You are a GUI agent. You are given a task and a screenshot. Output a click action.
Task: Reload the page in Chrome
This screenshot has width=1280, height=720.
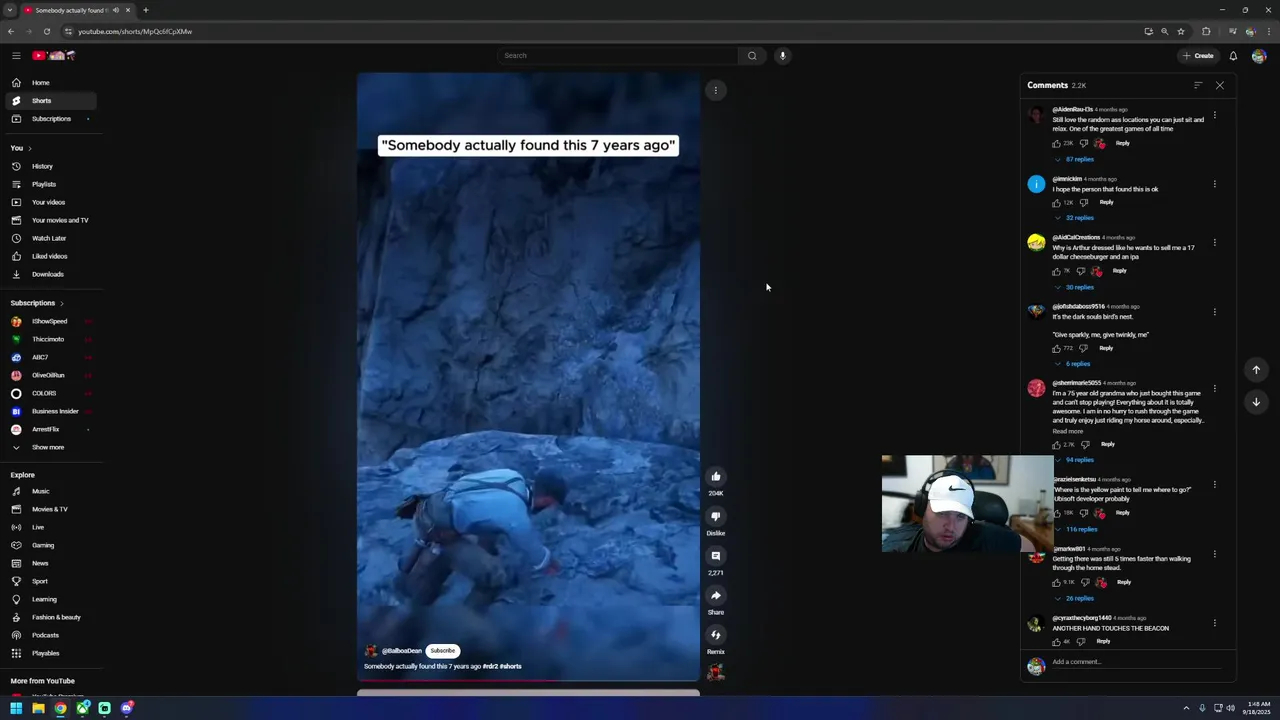(x=46, y=31)
